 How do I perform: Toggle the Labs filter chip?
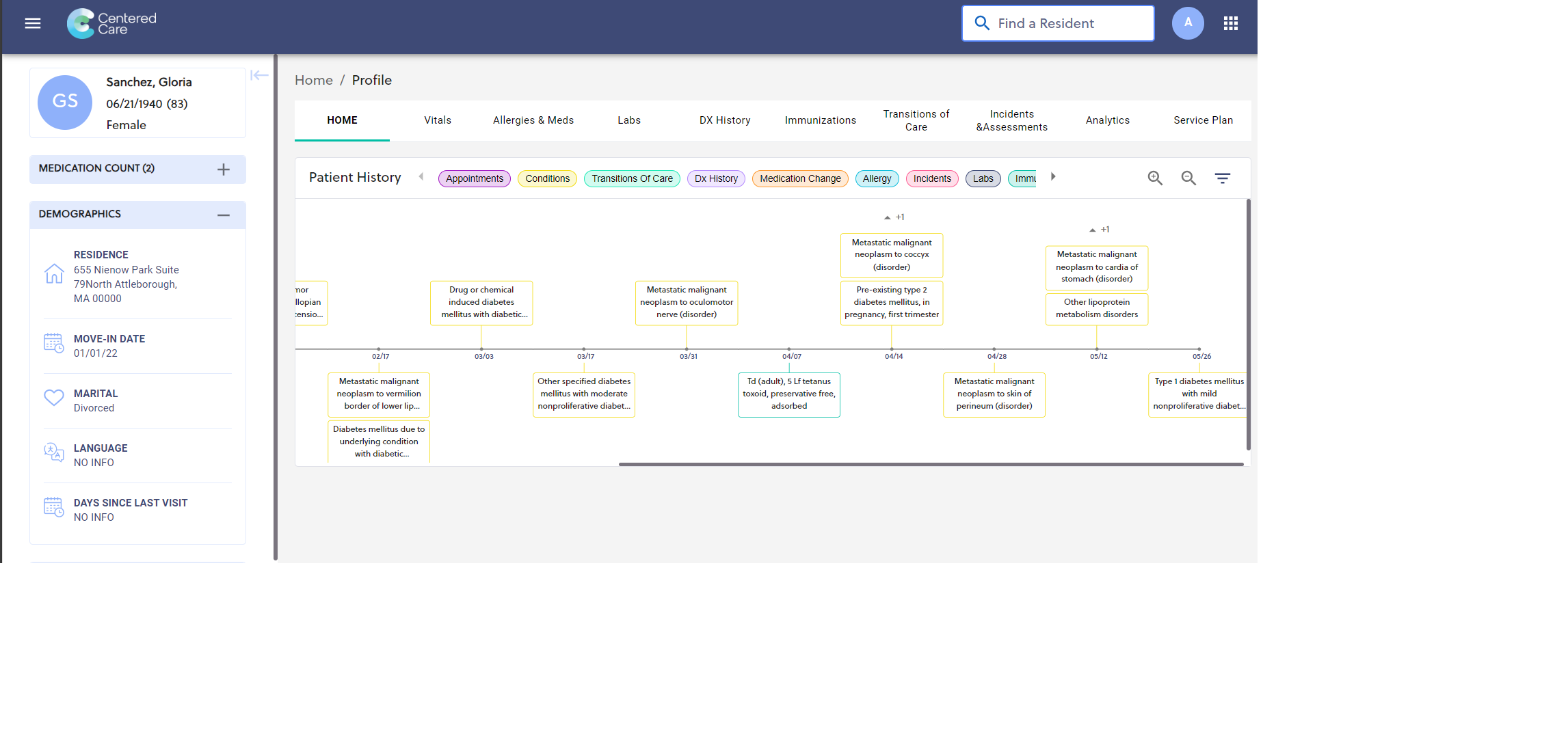(983, 178)
